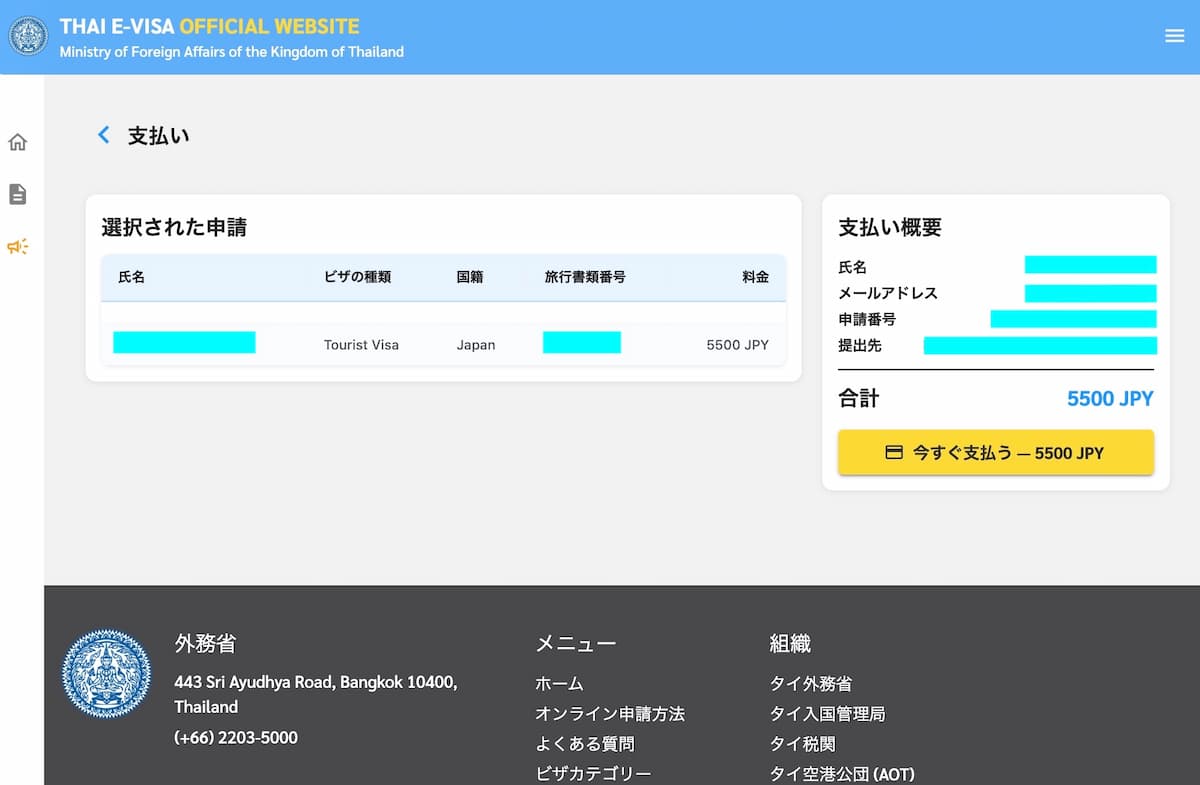Visit the タイ入国管理局 footer link
1200x785 pixels.
click(x=827, y=714)
